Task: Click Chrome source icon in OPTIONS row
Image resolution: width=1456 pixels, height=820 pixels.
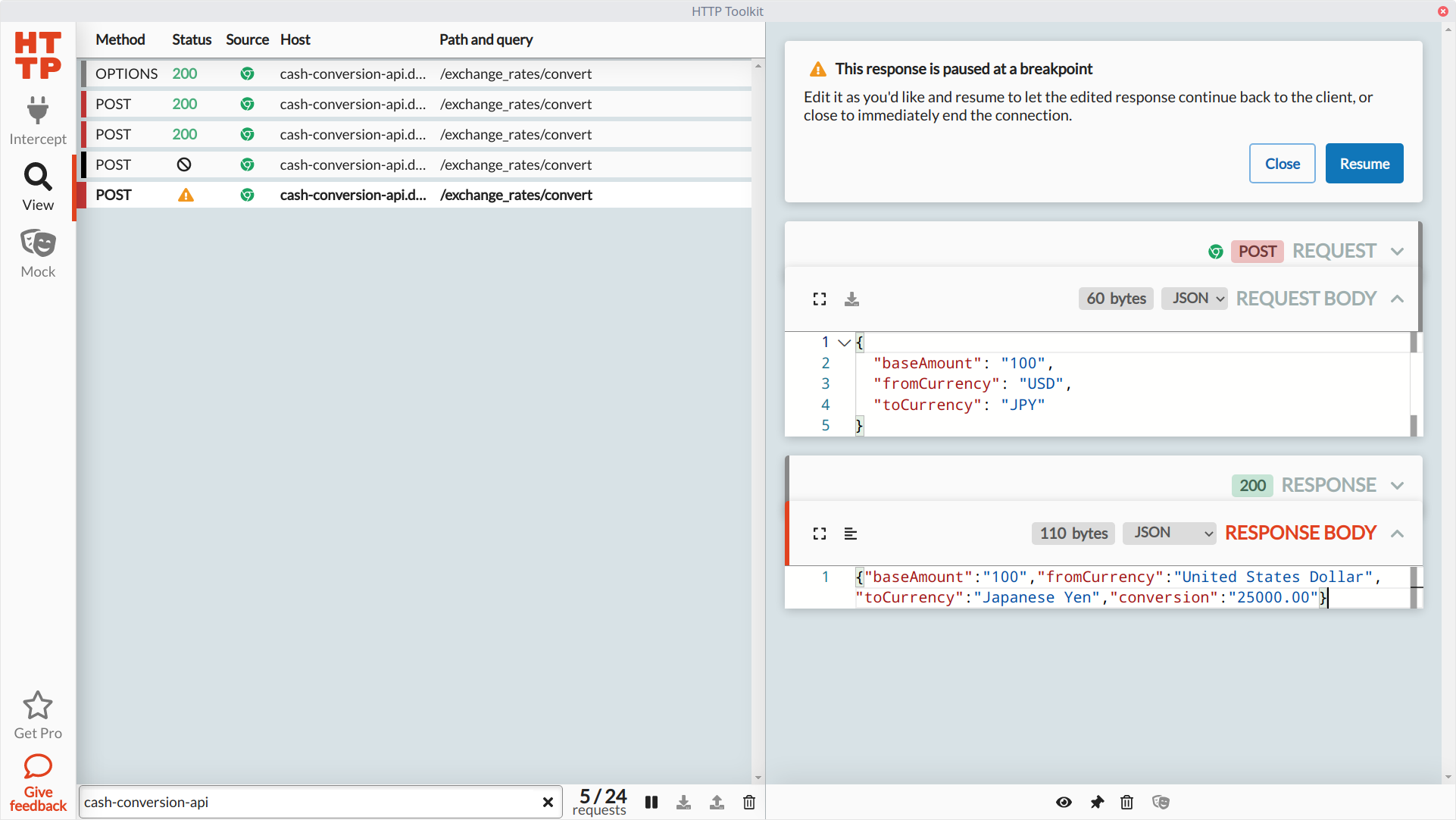Action: 247,74
